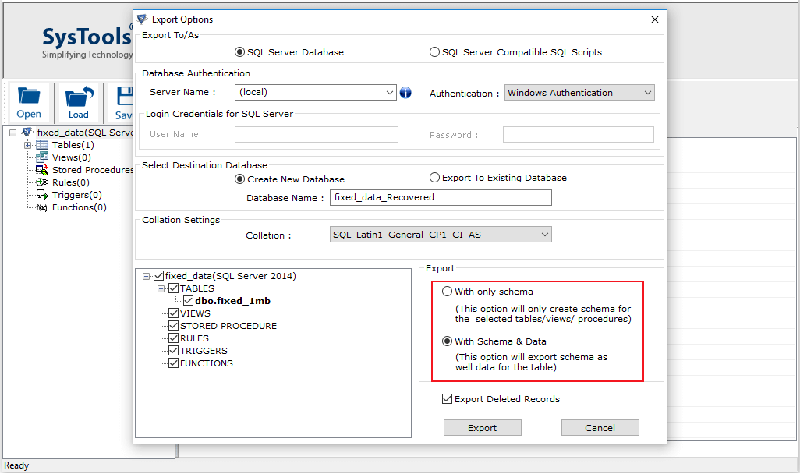The height and width of the screenshot is (474, 800).
Task: Select Triggers(0) in left tree
Action: pos(77,195)
